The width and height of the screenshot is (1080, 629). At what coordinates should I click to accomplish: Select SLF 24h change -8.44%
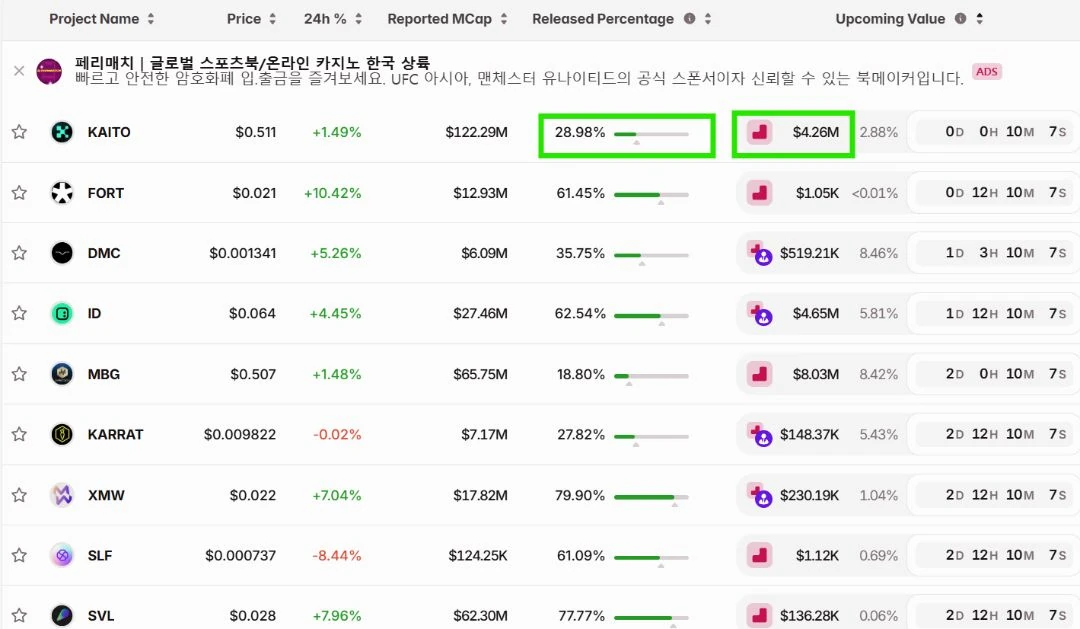pos(337,555)
